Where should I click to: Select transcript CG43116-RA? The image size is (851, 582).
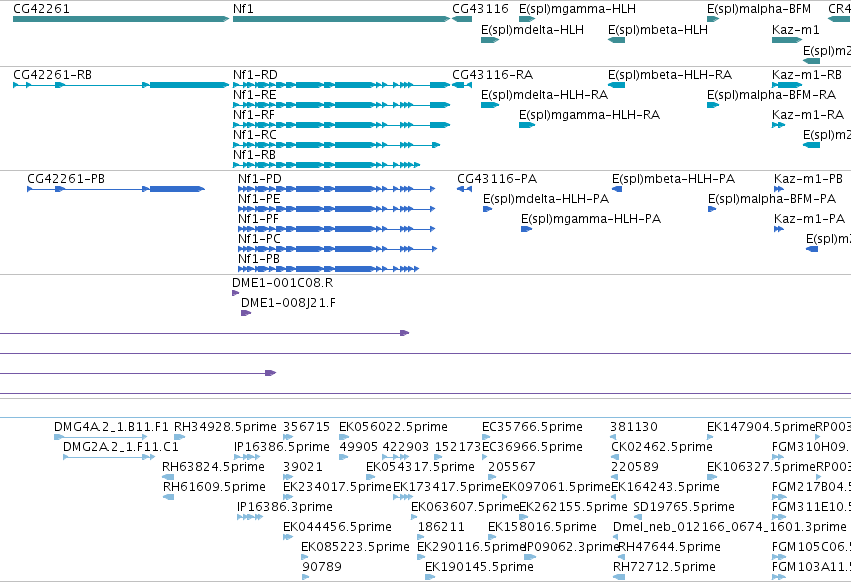coord(462,85)
